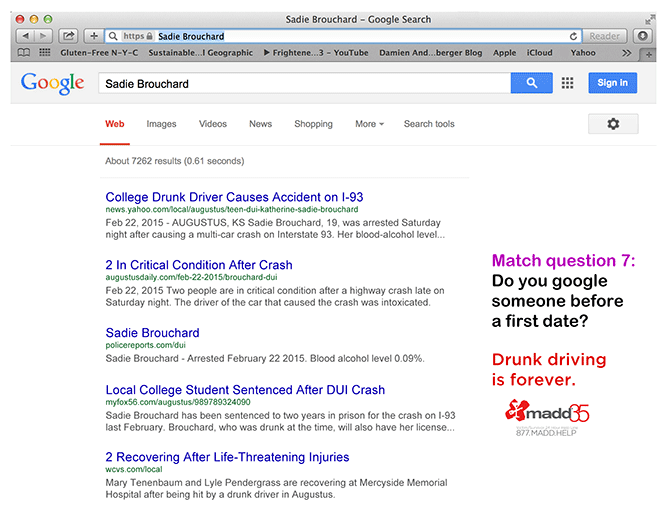
Task: Open the iCloud bookmark
Action: pyautogui.click(x=539, y=53)
